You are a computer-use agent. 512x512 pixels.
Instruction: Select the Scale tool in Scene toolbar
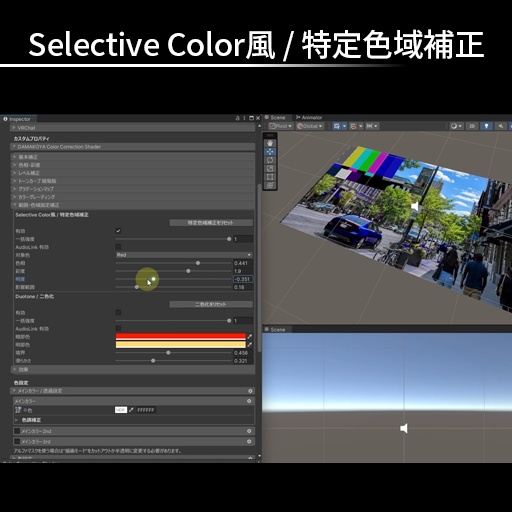[x=270, y=168]
